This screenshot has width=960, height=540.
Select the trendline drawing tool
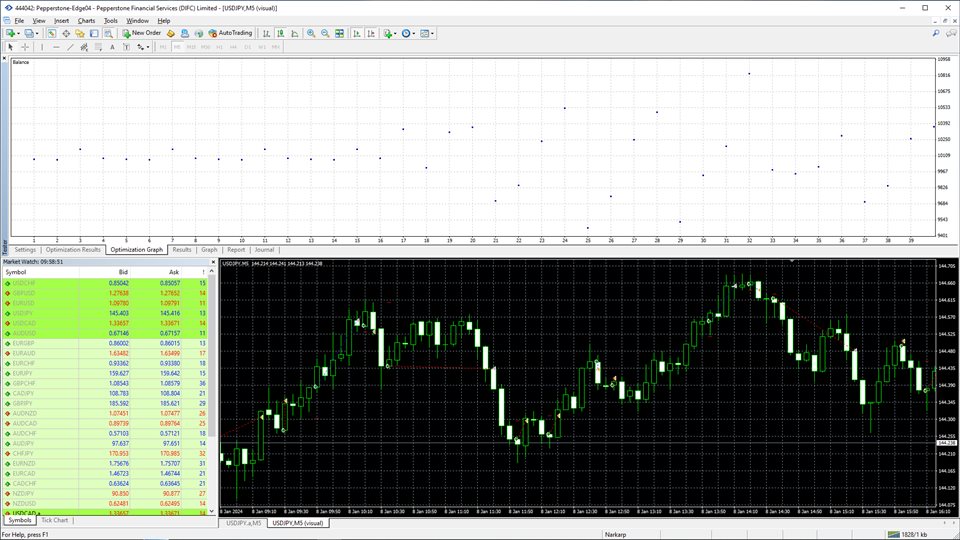click(x=70, y=47)
